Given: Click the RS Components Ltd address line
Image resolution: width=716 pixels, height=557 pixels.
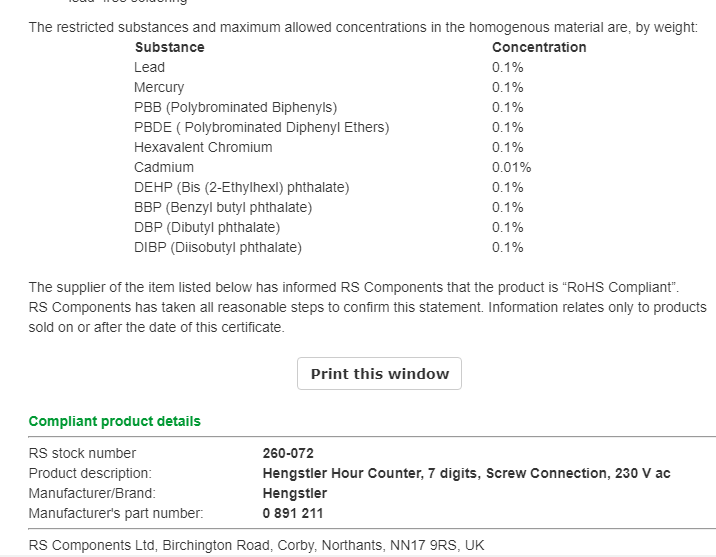Looking at the screenshot, I should [256, 545].
